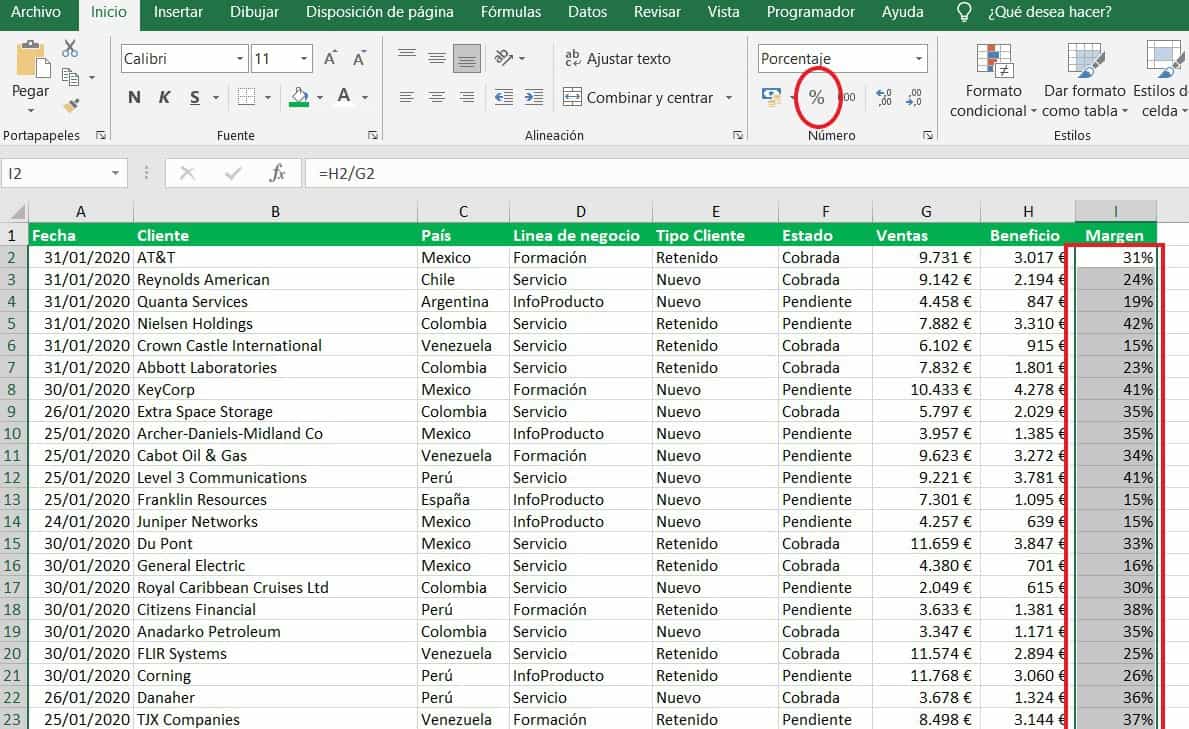Screen dimensions: 1189x729
Task: Align text to top
Action: (407, 55)
